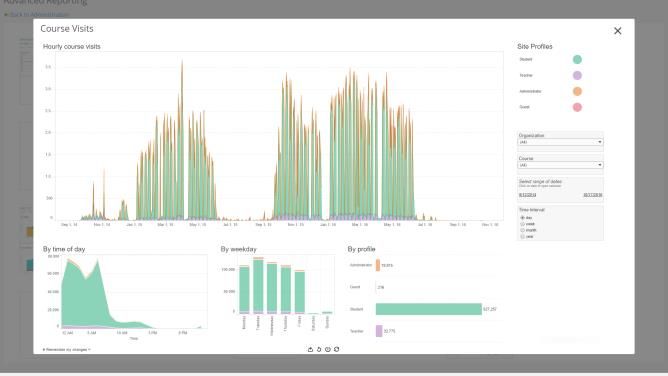Viewport: 668px width, 376px height.
Task: Close the Course Visits dialog
Action: coord(617,31)
